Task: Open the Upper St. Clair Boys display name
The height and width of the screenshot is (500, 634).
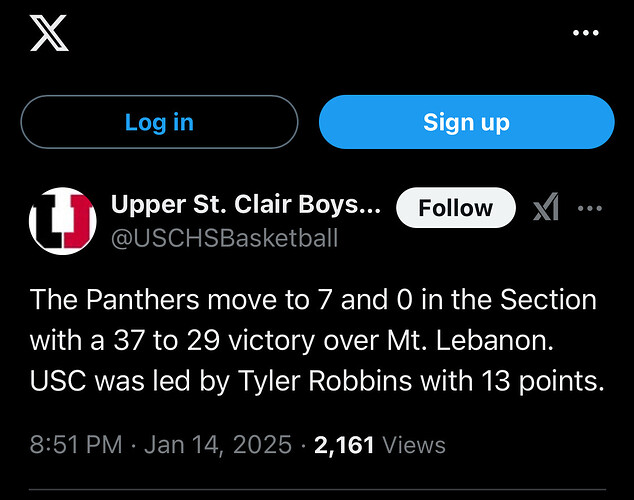Action: click(246, 205)
